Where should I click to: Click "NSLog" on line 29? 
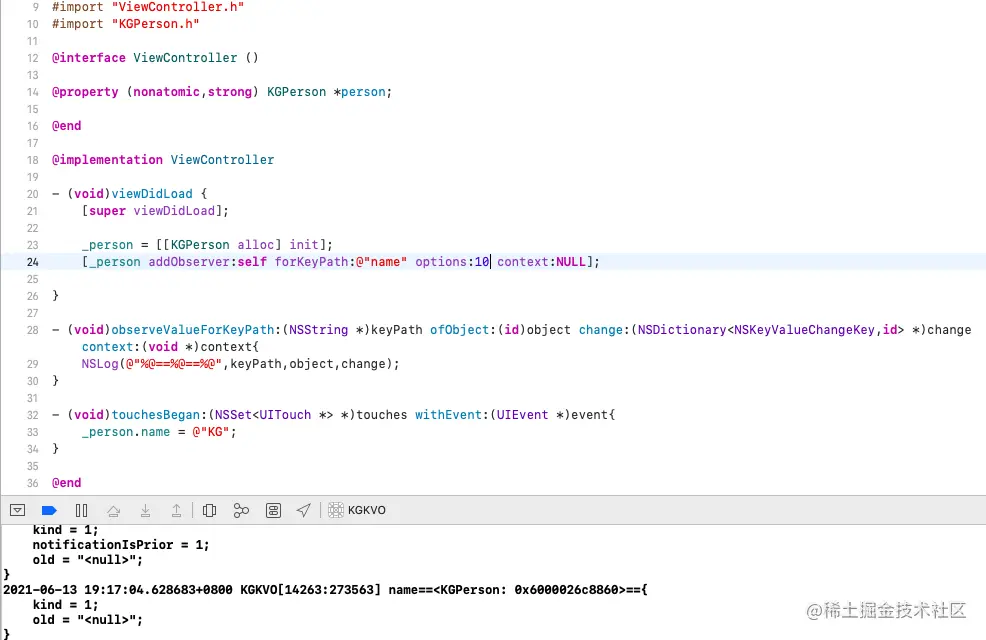100,363
